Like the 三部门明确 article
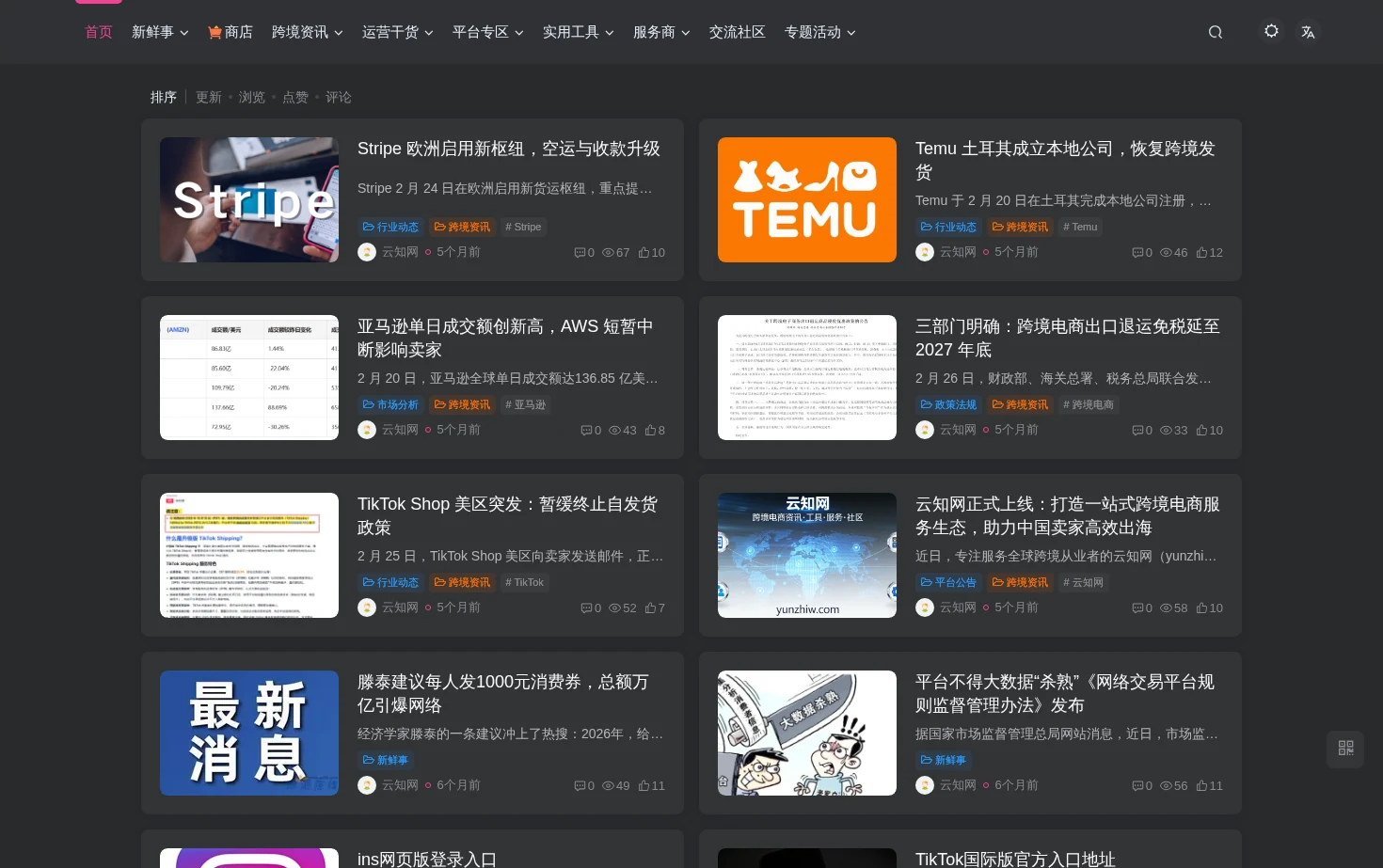 click(1202, 431)
